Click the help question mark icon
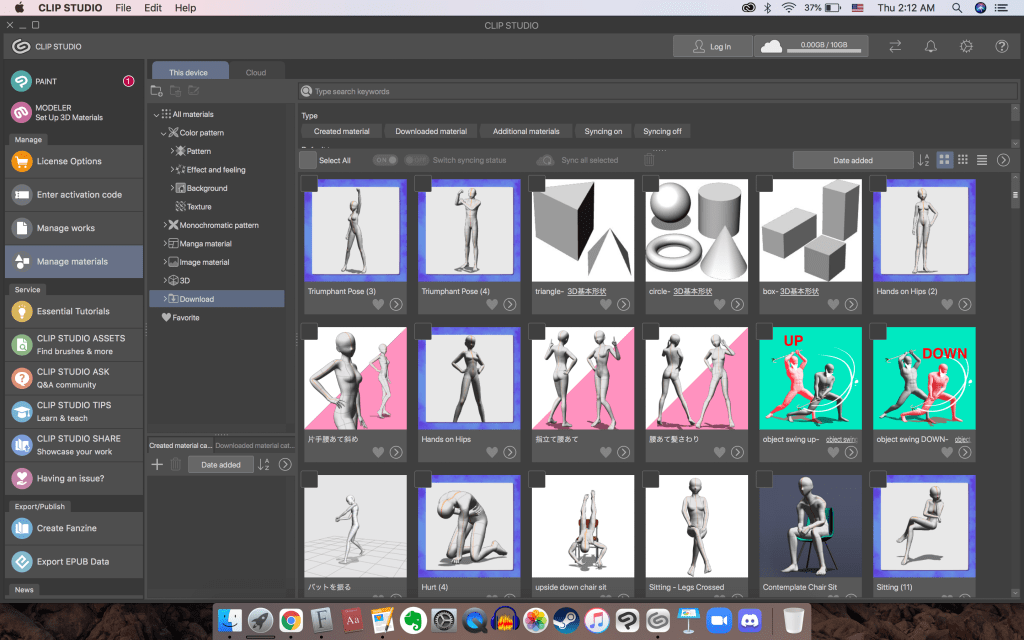This screenshot has height=640, width=1024. click(1001, 46)
